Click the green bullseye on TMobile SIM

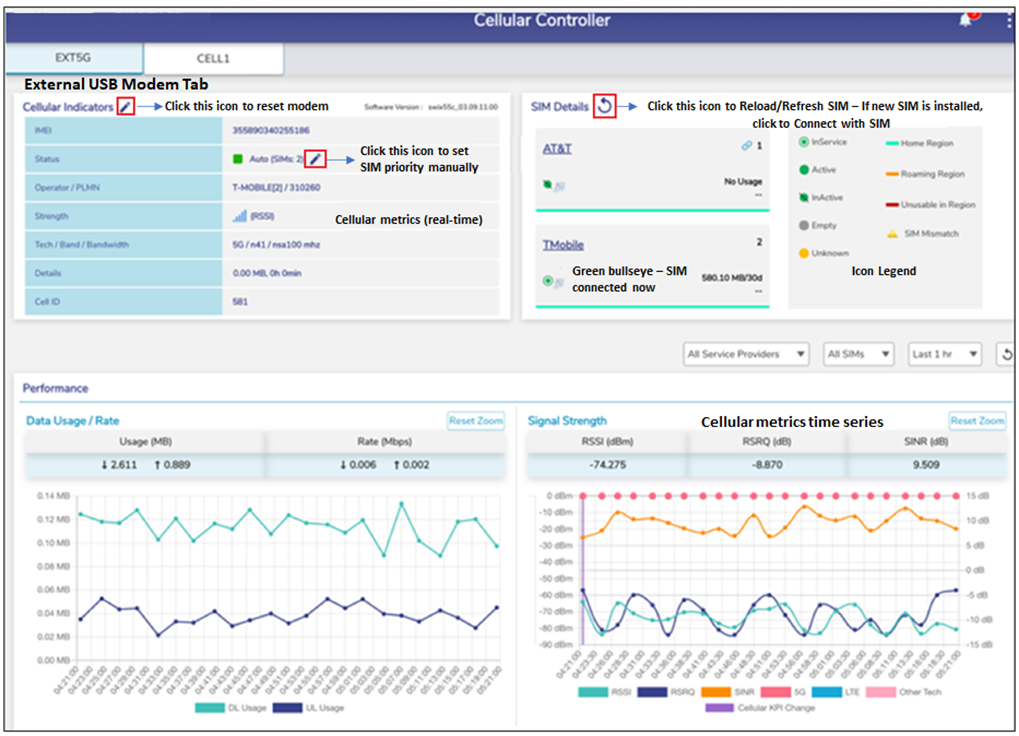(x=548, y=281)
